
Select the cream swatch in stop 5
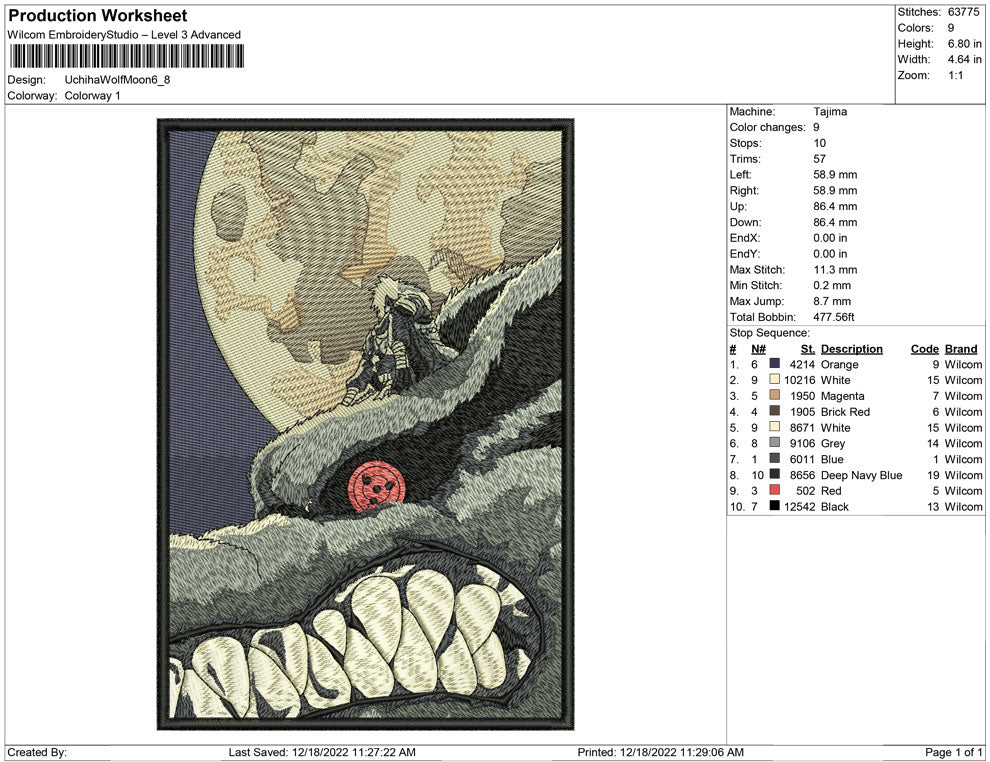[774, 427]
